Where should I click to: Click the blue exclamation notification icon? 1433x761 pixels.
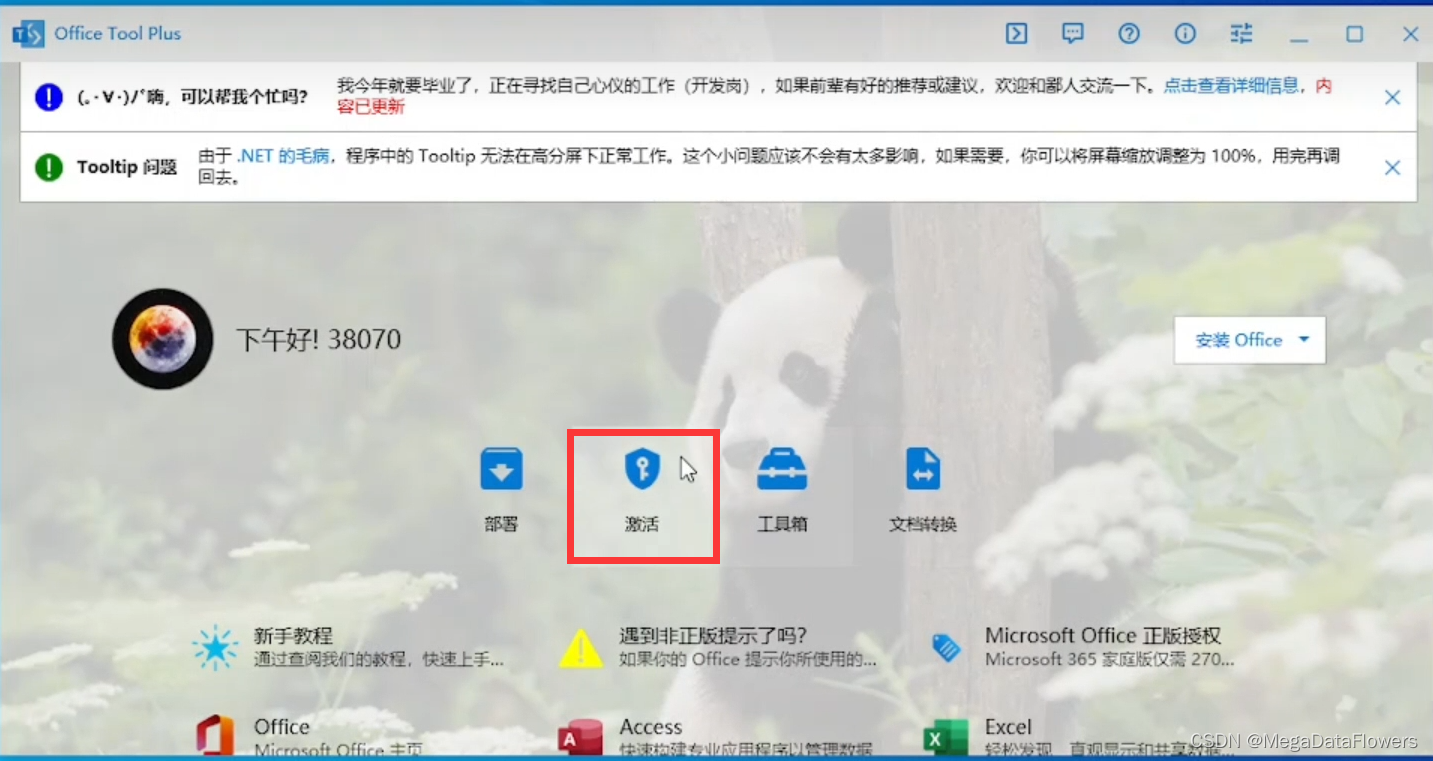point(49,97)
